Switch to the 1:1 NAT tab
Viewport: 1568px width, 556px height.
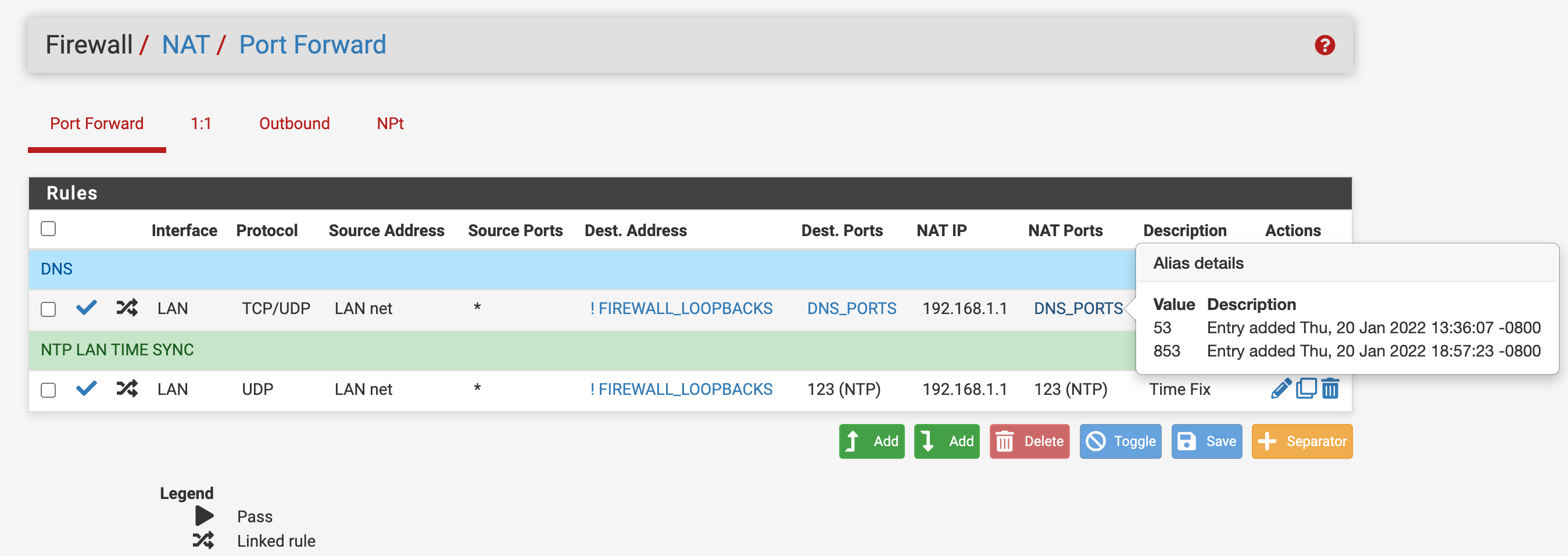[201, 124]
